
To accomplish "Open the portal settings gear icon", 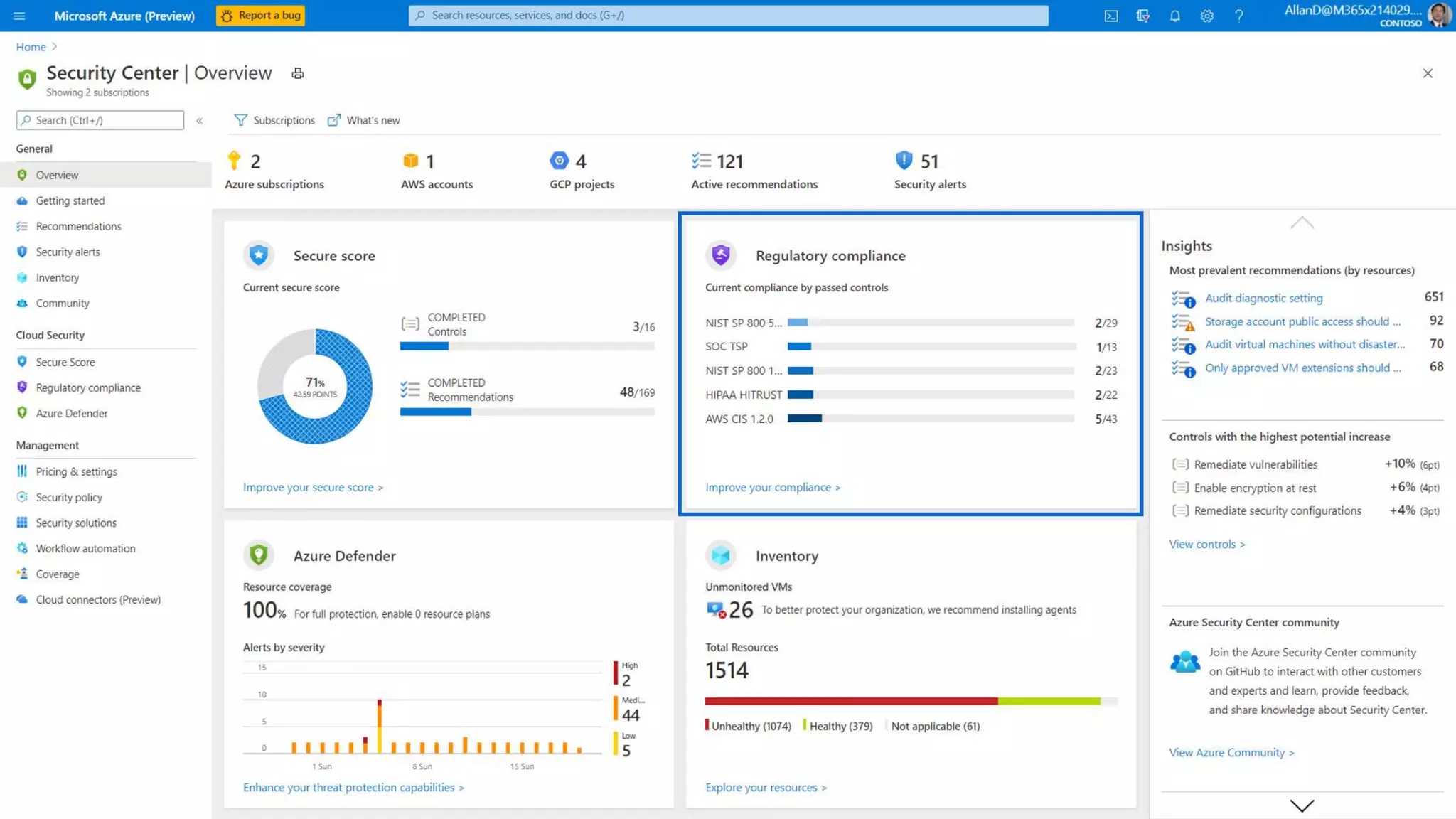I will tap(1206, 16).
